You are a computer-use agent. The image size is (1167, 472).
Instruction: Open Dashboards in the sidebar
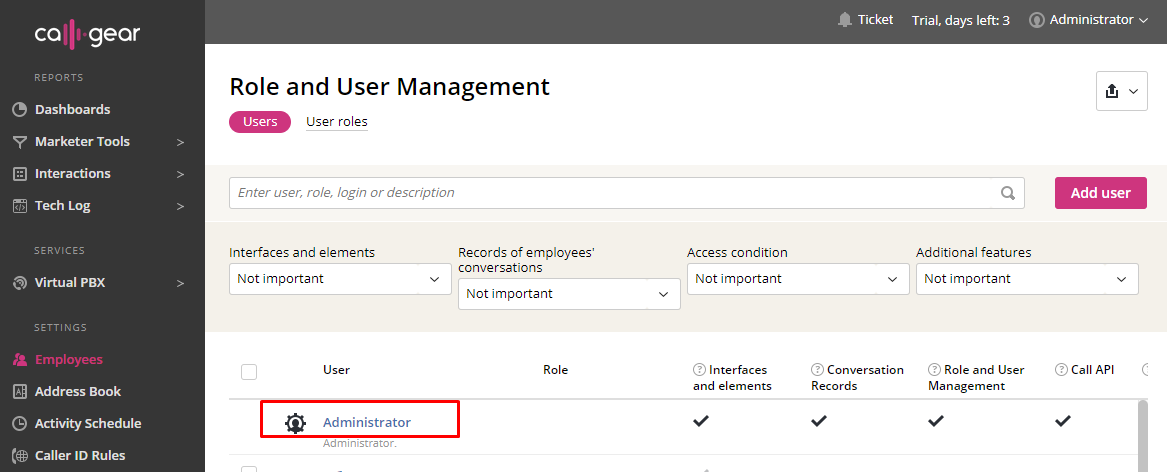(72, 109)
